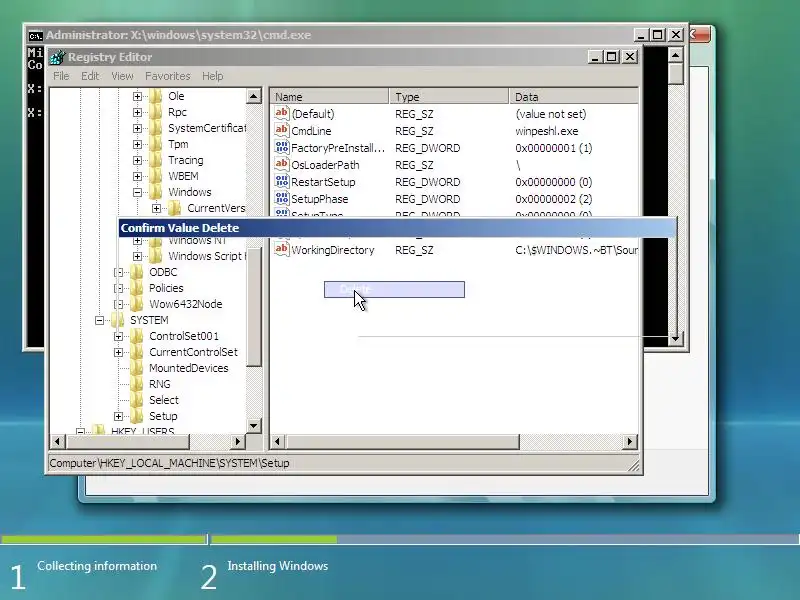Select the CurrentControlSet folder icon
The image size is (800, 600).
(137, 352)
